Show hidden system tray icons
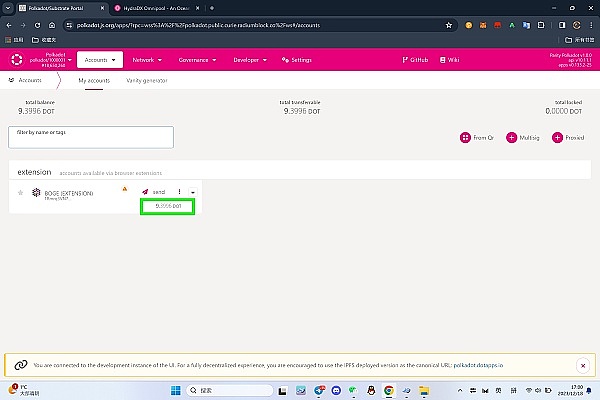 (460, 390)
